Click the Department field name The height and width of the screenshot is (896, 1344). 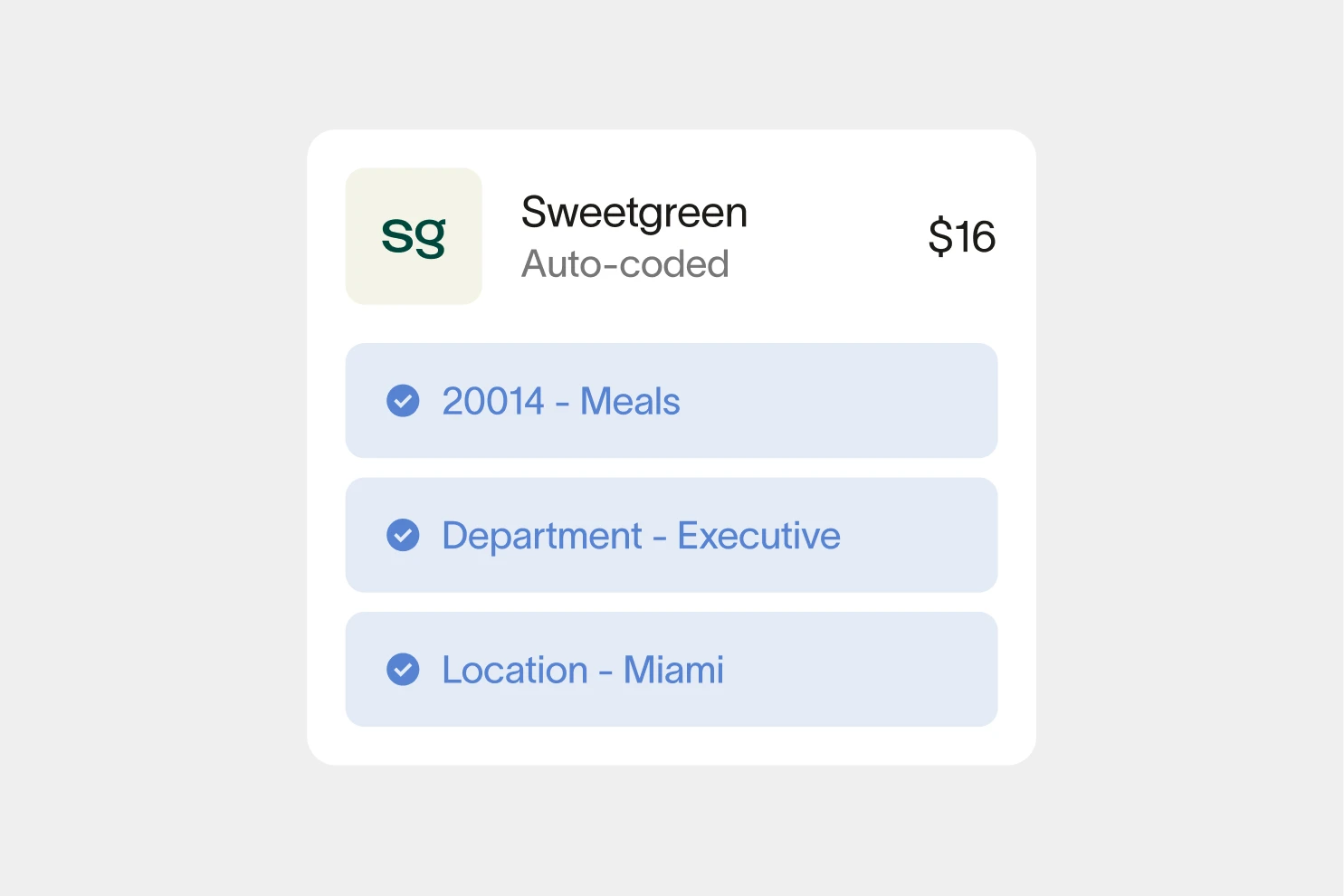(541, 536)
